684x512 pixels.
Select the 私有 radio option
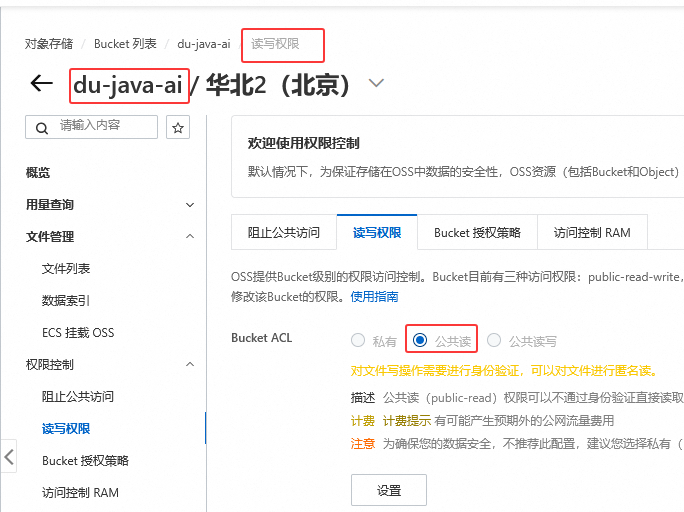(x=358, y=340)
